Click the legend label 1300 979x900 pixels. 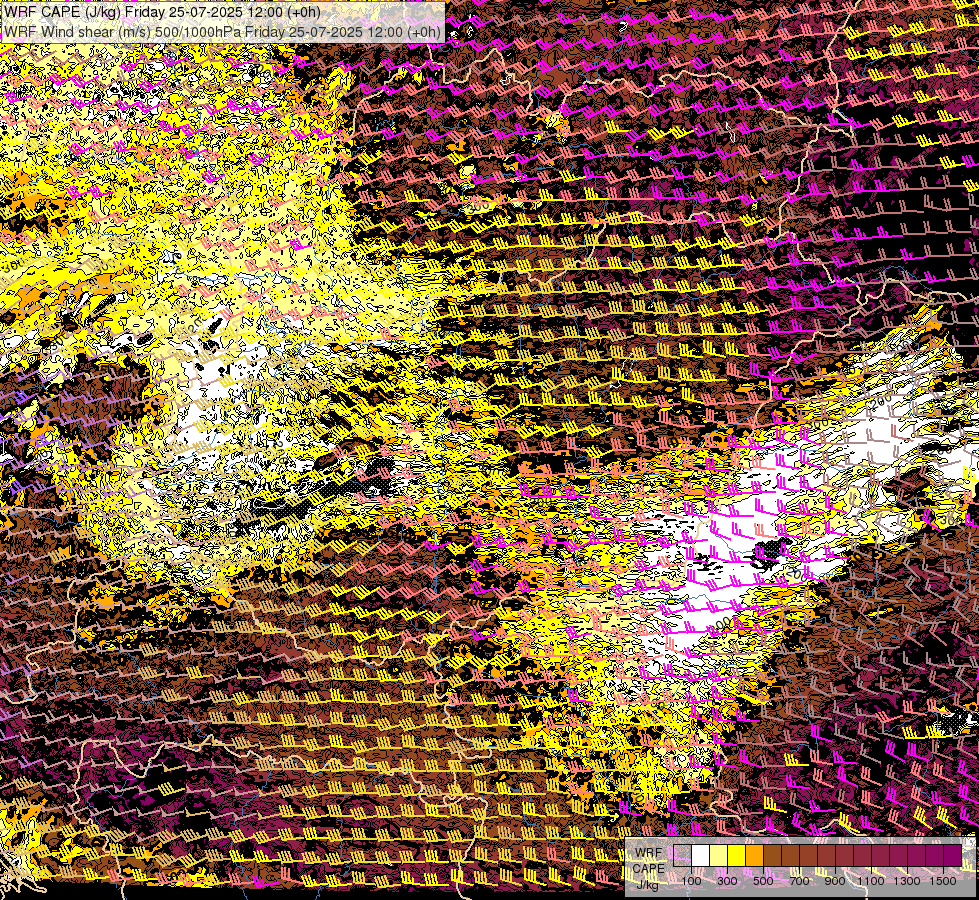[907, 881]
